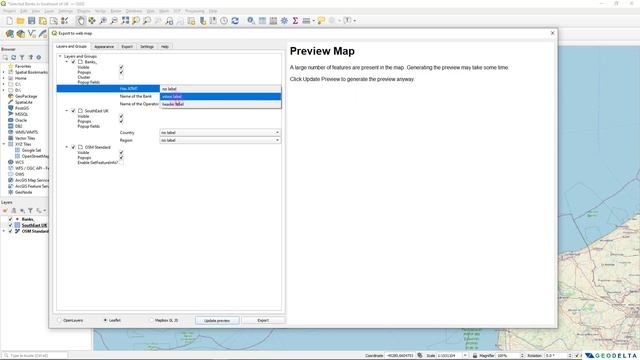Click the Zoom Full extent icon
640x360 pixels.
coord(125,21)
